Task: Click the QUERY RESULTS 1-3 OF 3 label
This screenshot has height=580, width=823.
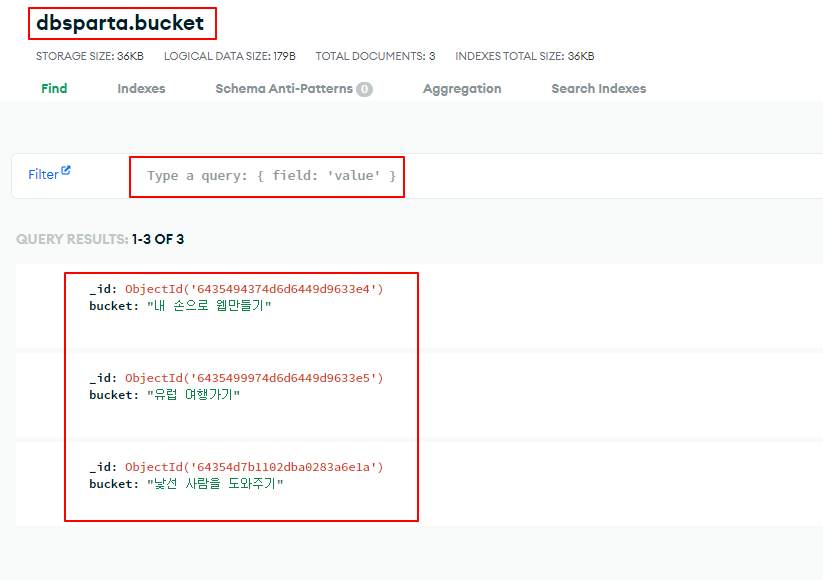Action: pos(100,239)
